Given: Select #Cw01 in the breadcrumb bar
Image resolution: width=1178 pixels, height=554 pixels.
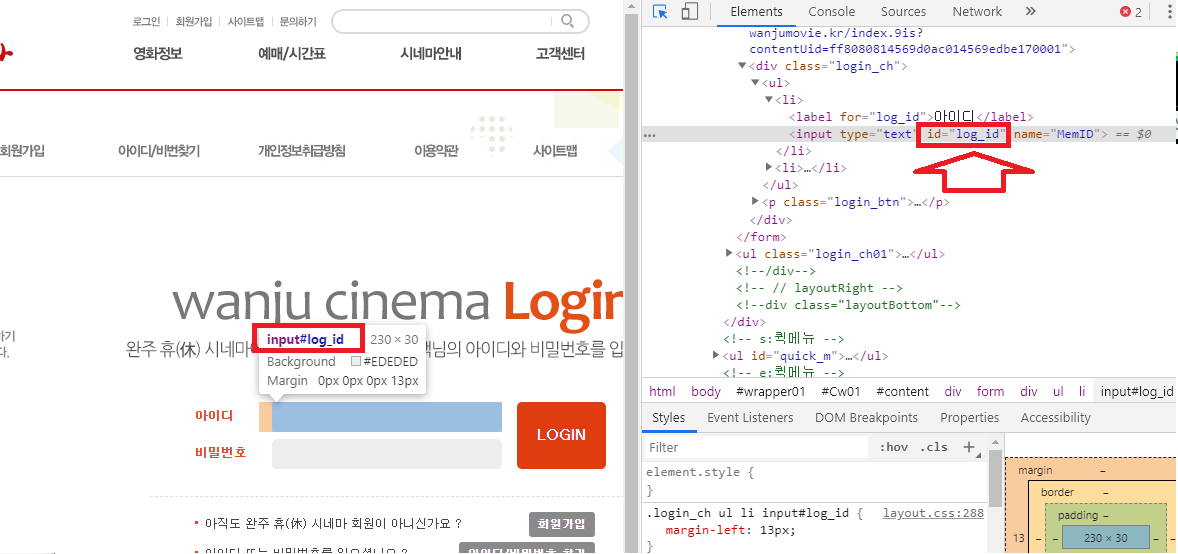Looking at the screenshot, I should click(x=841, y=392).
